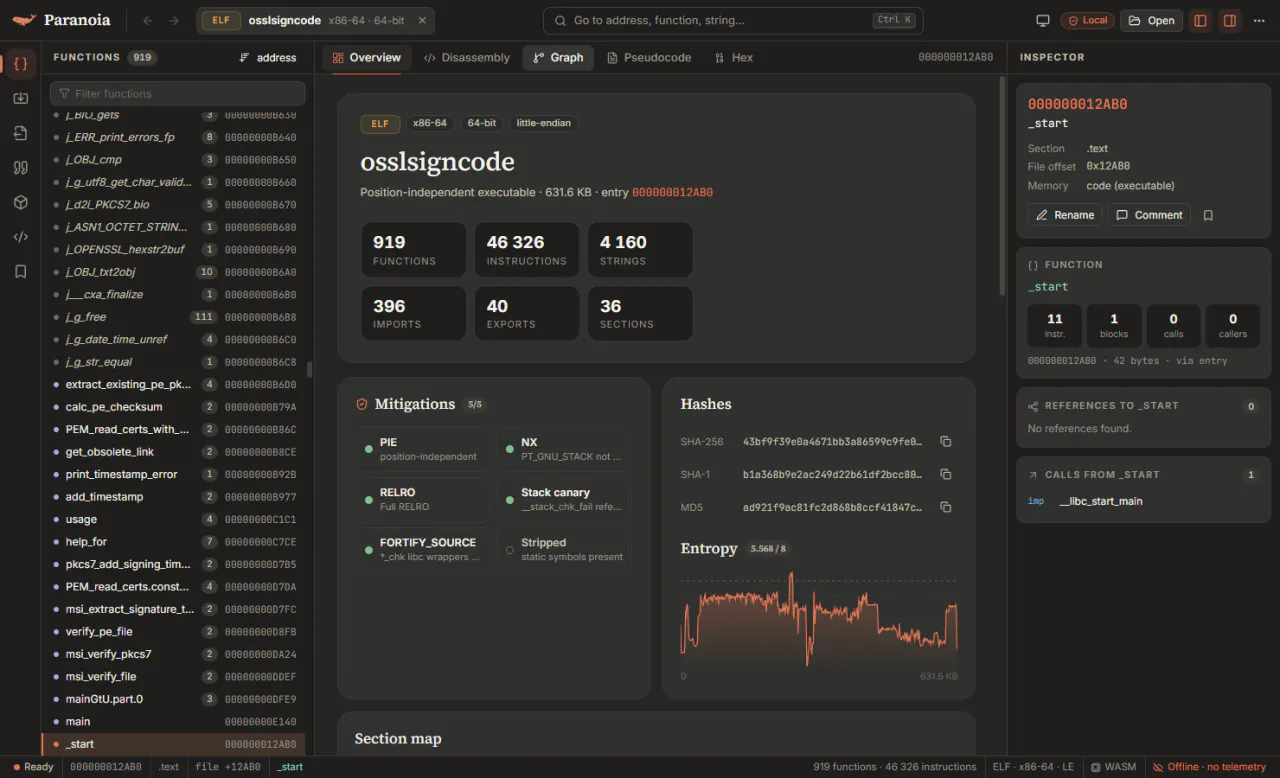Follow the __libc_start_main call link

pyautogui.click(x=1101, y=501)
